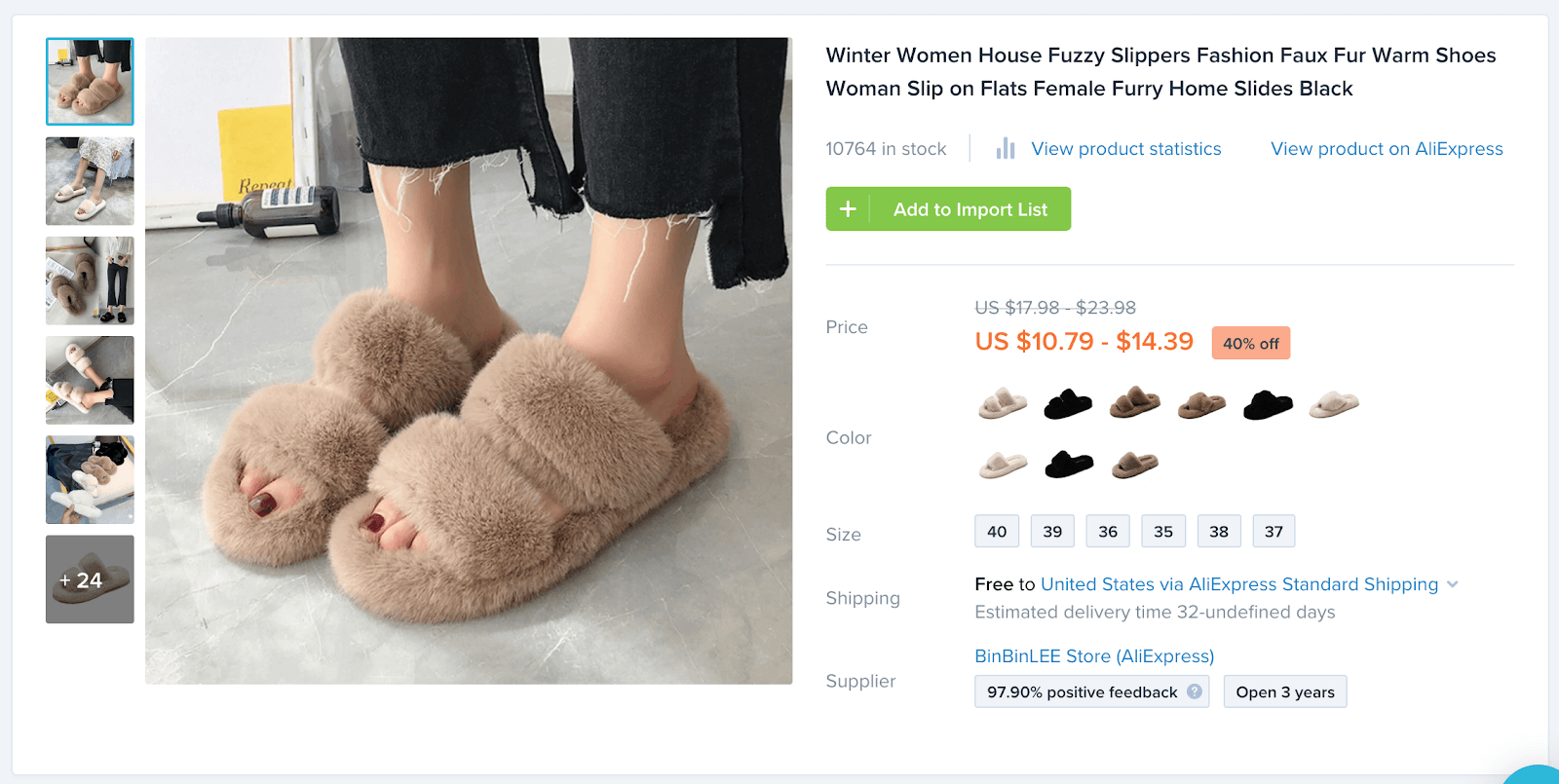
Task: Click the help icon beside positive feedback
Action: [x=1195, y=691]
